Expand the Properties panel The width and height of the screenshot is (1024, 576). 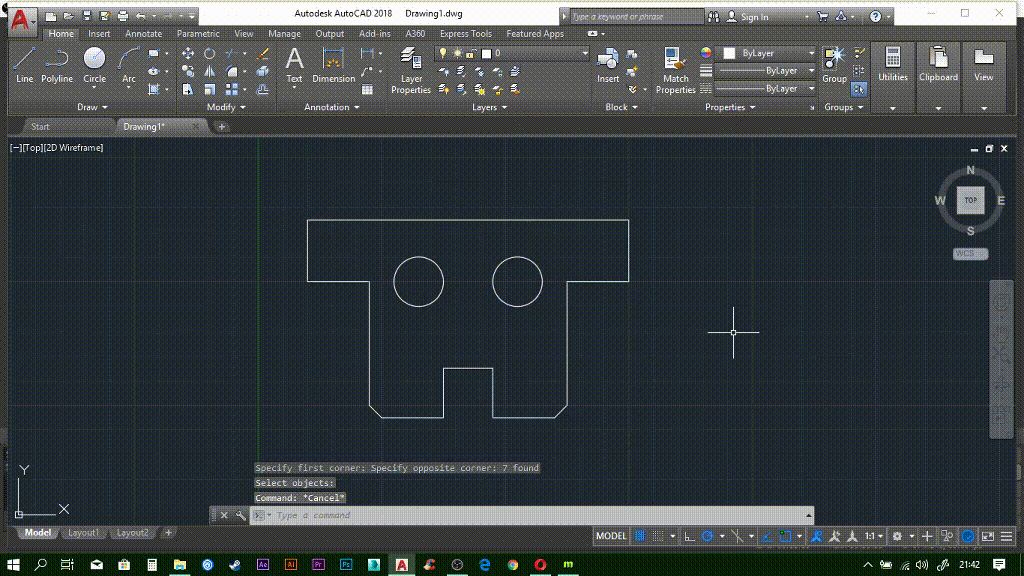[x=730, y=107]
